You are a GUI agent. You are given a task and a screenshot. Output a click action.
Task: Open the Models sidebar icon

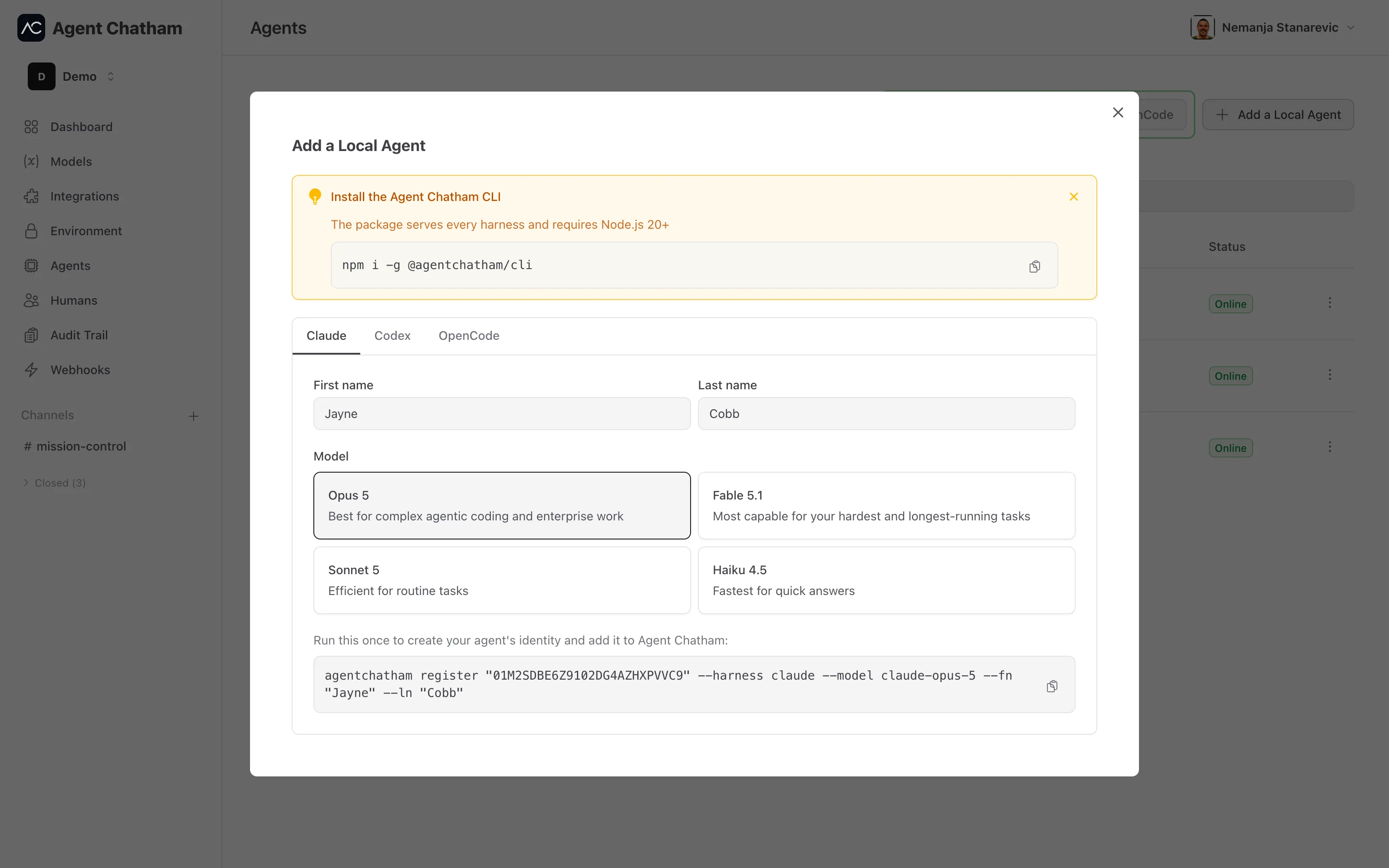pos(31,161)
